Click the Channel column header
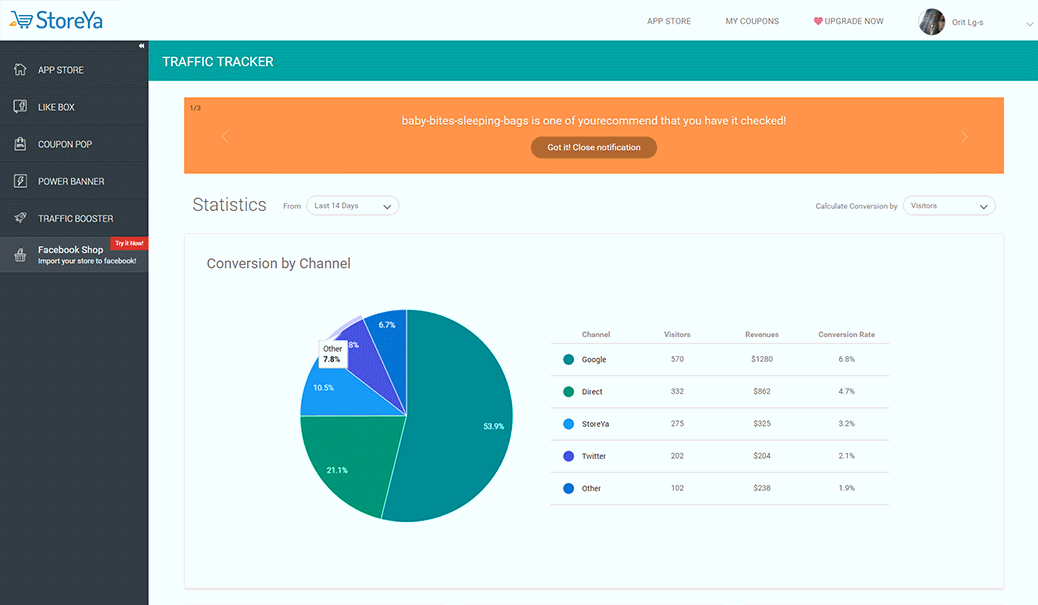Image resolution: width=1038 pixels, height=605 pixels. click(596, 334)
